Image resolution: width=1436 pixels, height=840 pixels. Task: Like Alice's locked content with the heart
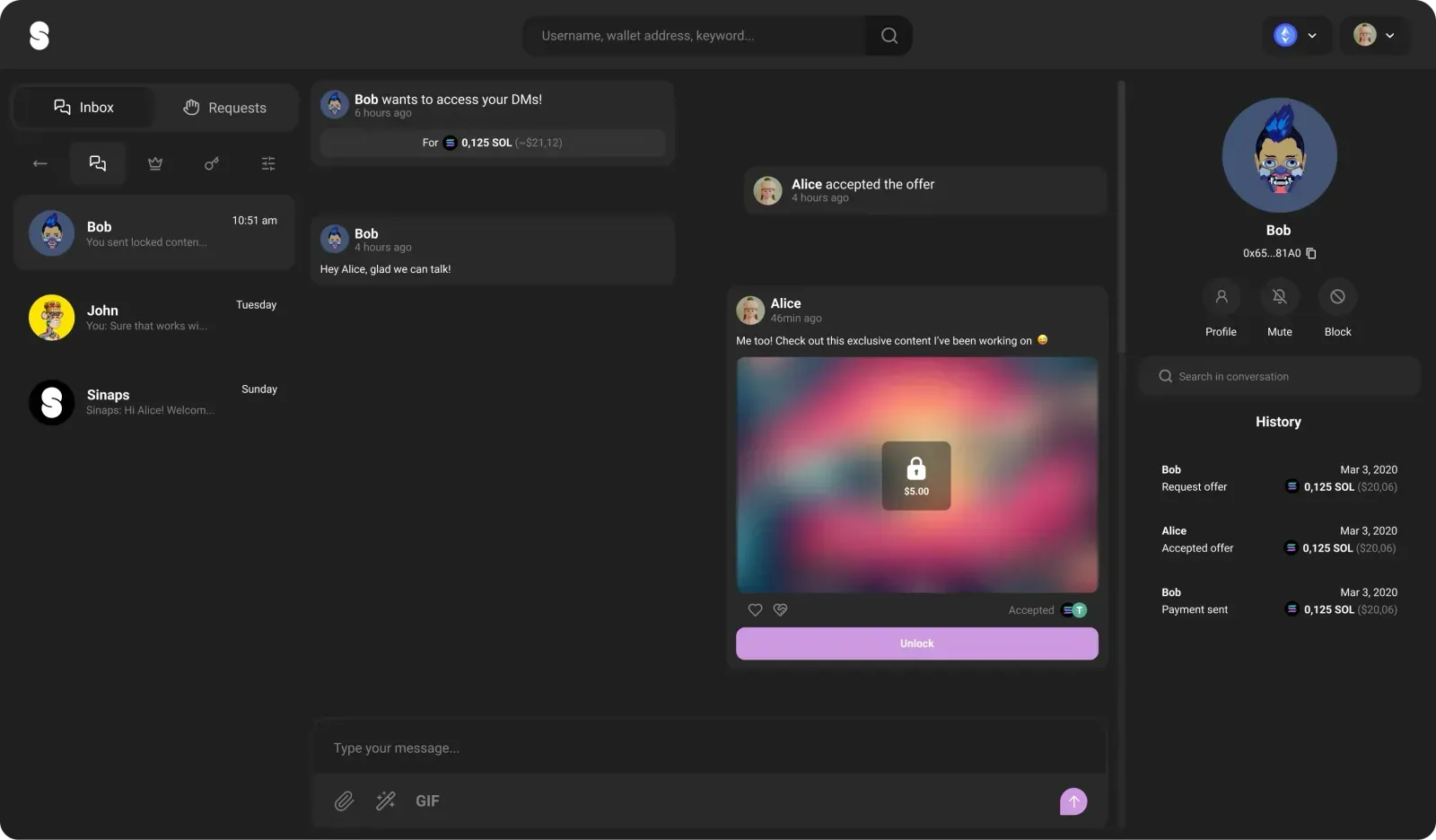click(755, 609)
